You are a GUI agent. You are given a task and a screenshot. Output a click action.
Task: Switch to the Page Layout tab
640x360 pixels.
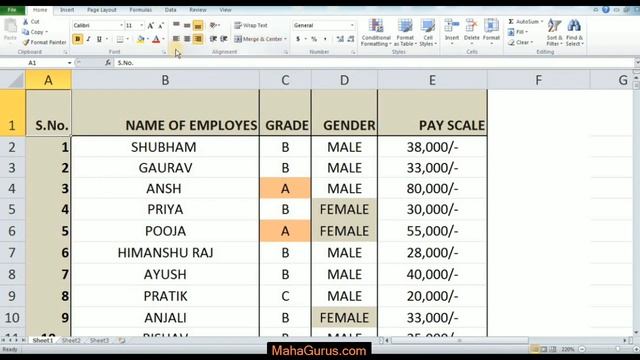point(102,10)
